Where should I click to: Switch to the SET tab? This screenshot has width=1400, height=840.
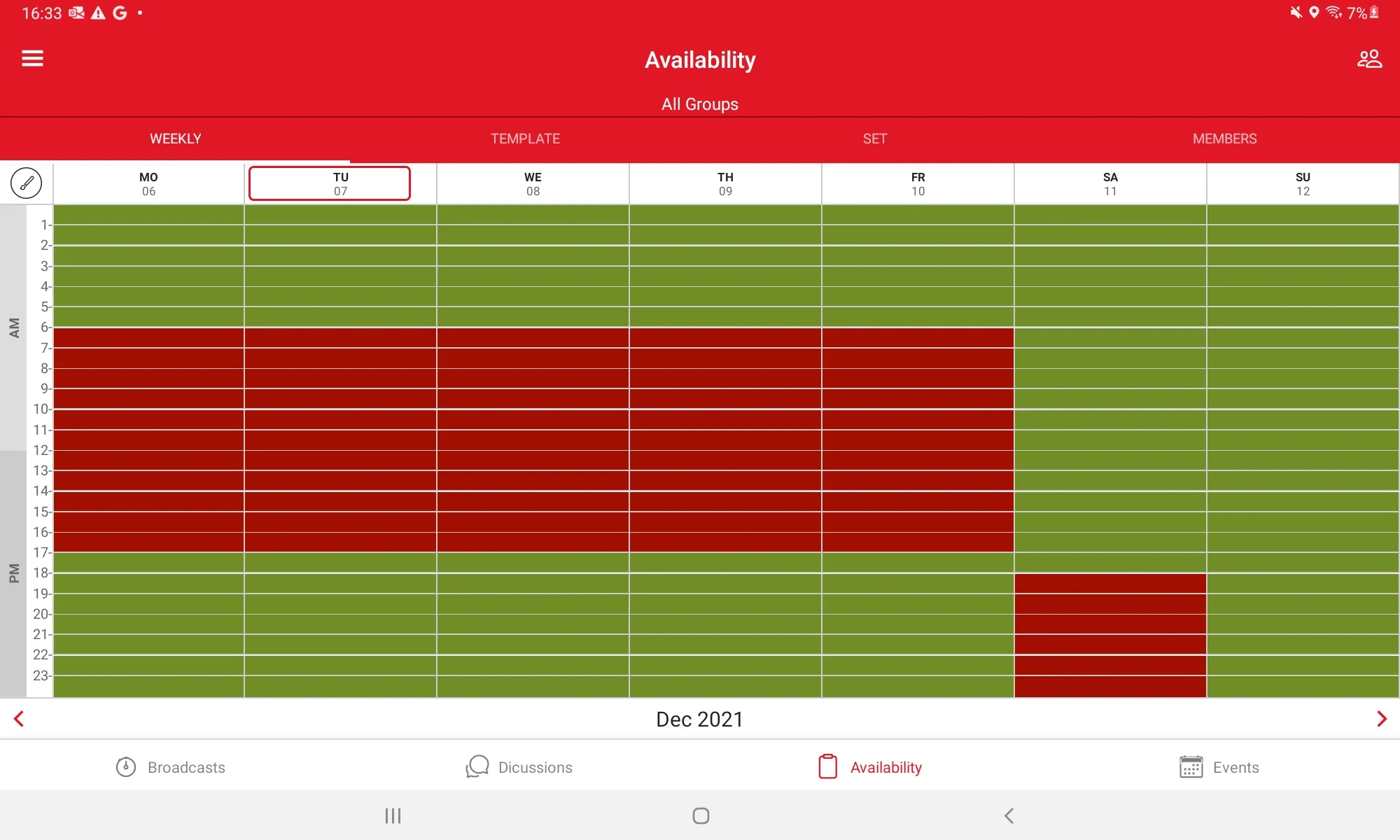[875, 139]
